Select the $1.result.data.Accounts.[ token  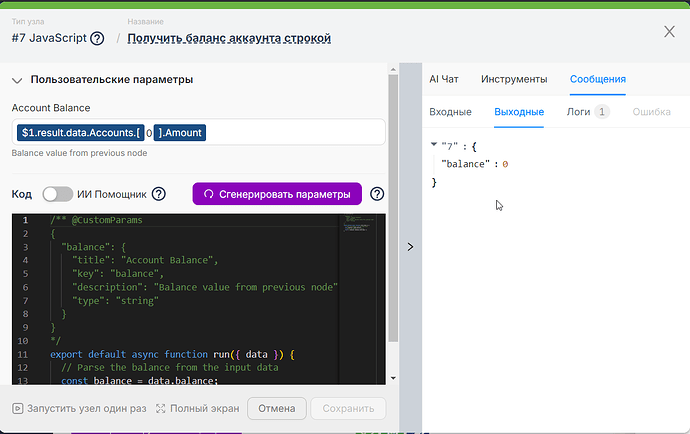pyautogui.click(x=81, y=132)
